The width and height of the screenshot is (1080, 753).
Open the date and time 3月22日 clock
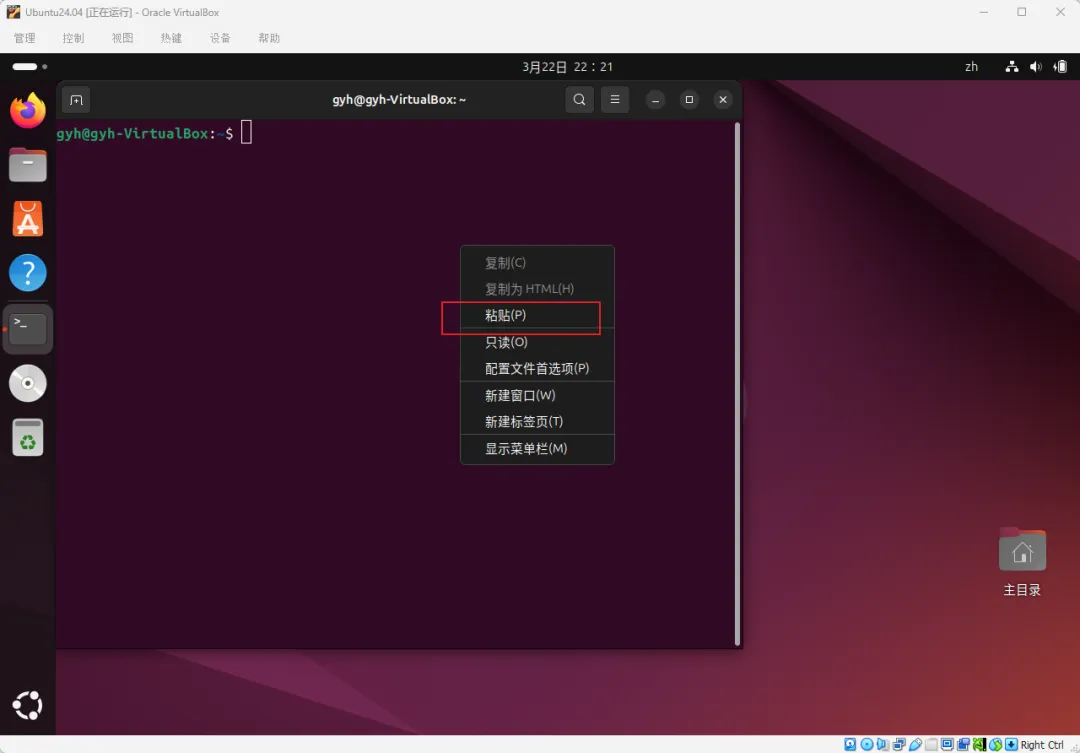pyautogui.click(x=567, y=67)
